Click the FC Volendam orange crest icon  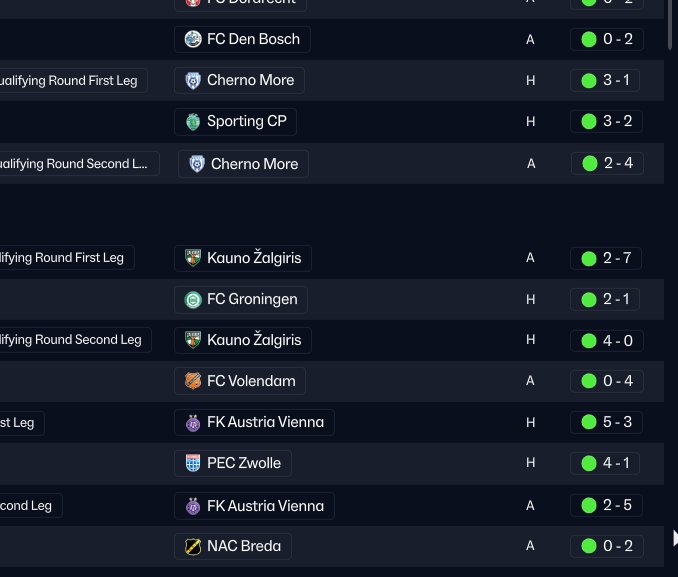point(193,381)
